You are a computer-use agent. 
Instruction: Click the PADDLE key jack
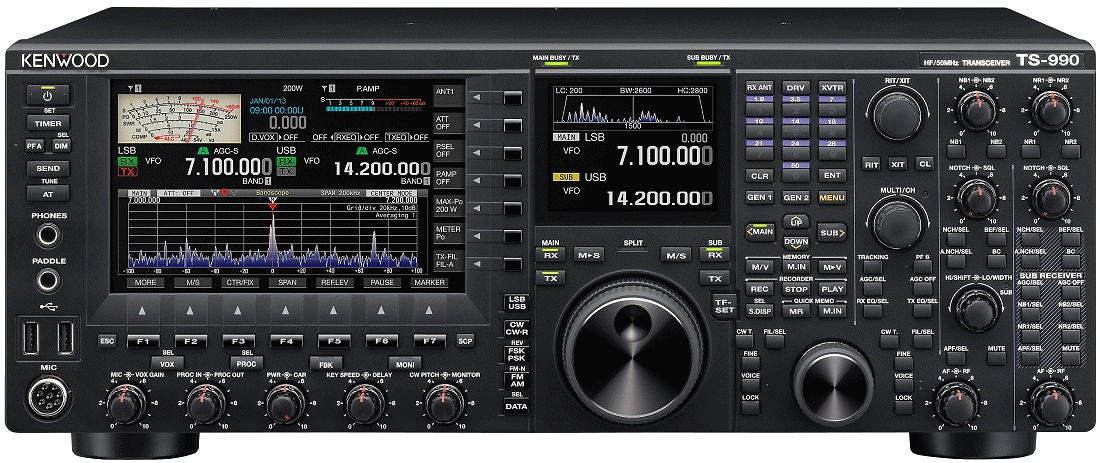(x=48, y=281)
